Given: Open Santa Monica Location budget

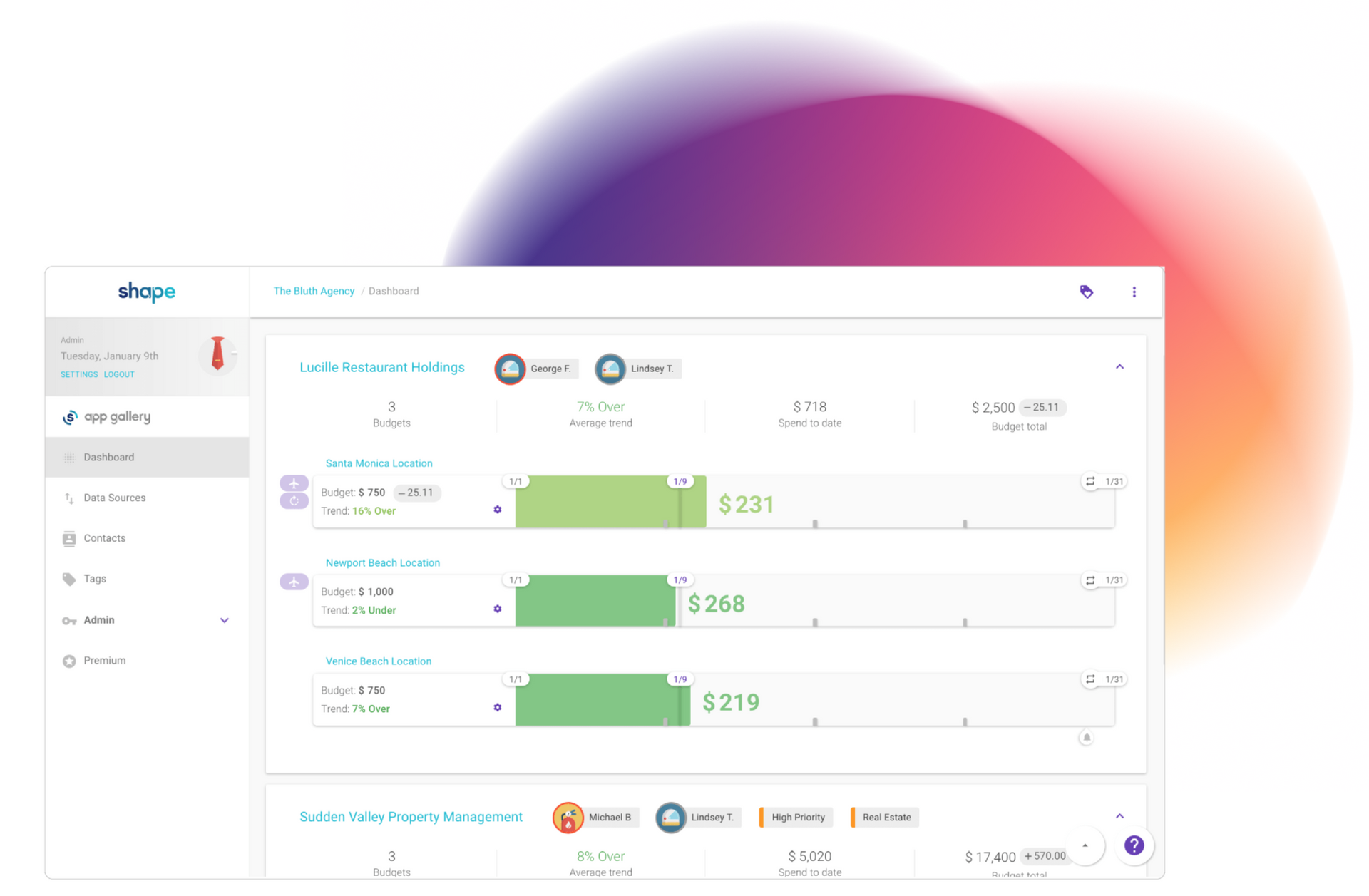Looking at the screenshot, I should (379, 463).
